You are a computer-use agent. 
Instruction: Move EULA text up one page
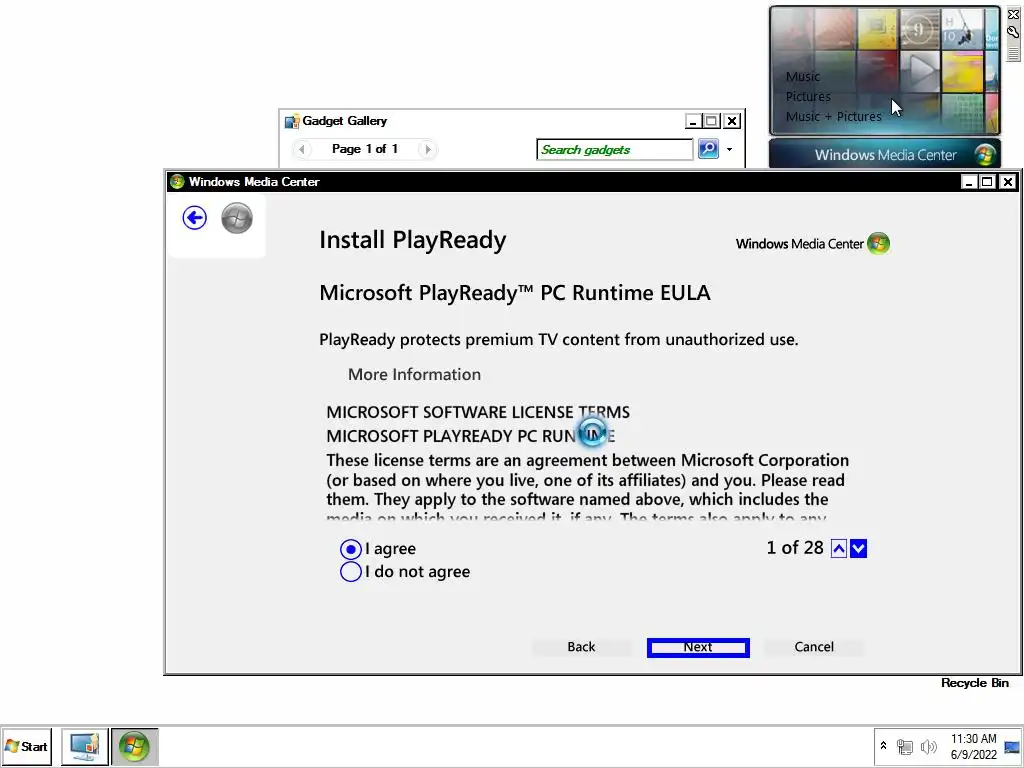839,549
